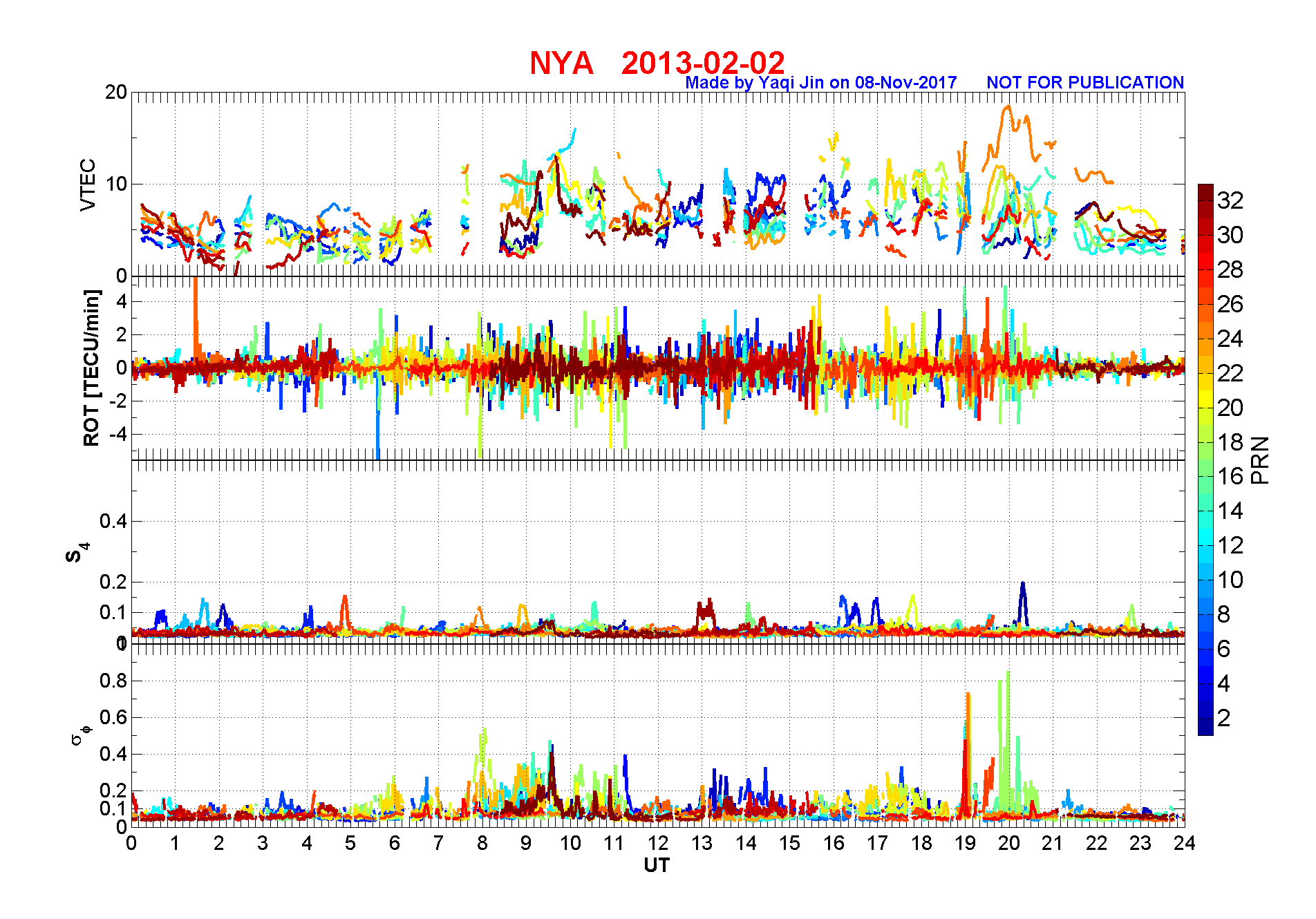Click the UT axis tick label "15"
The image size is (1316, 919).
(x=789, y=843)
